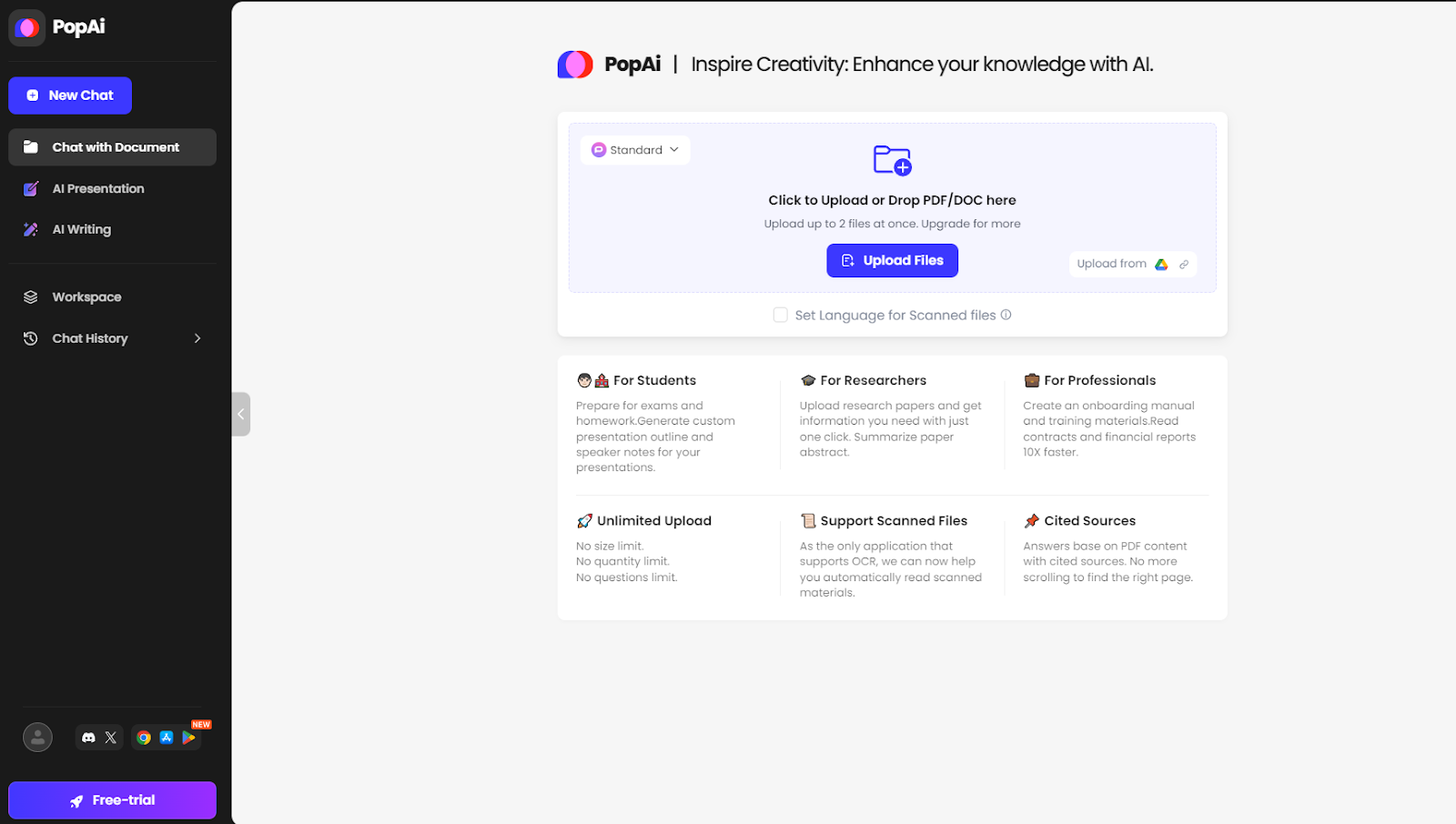Click the For Students heading

pyautogui.click(x=654, y=380)
